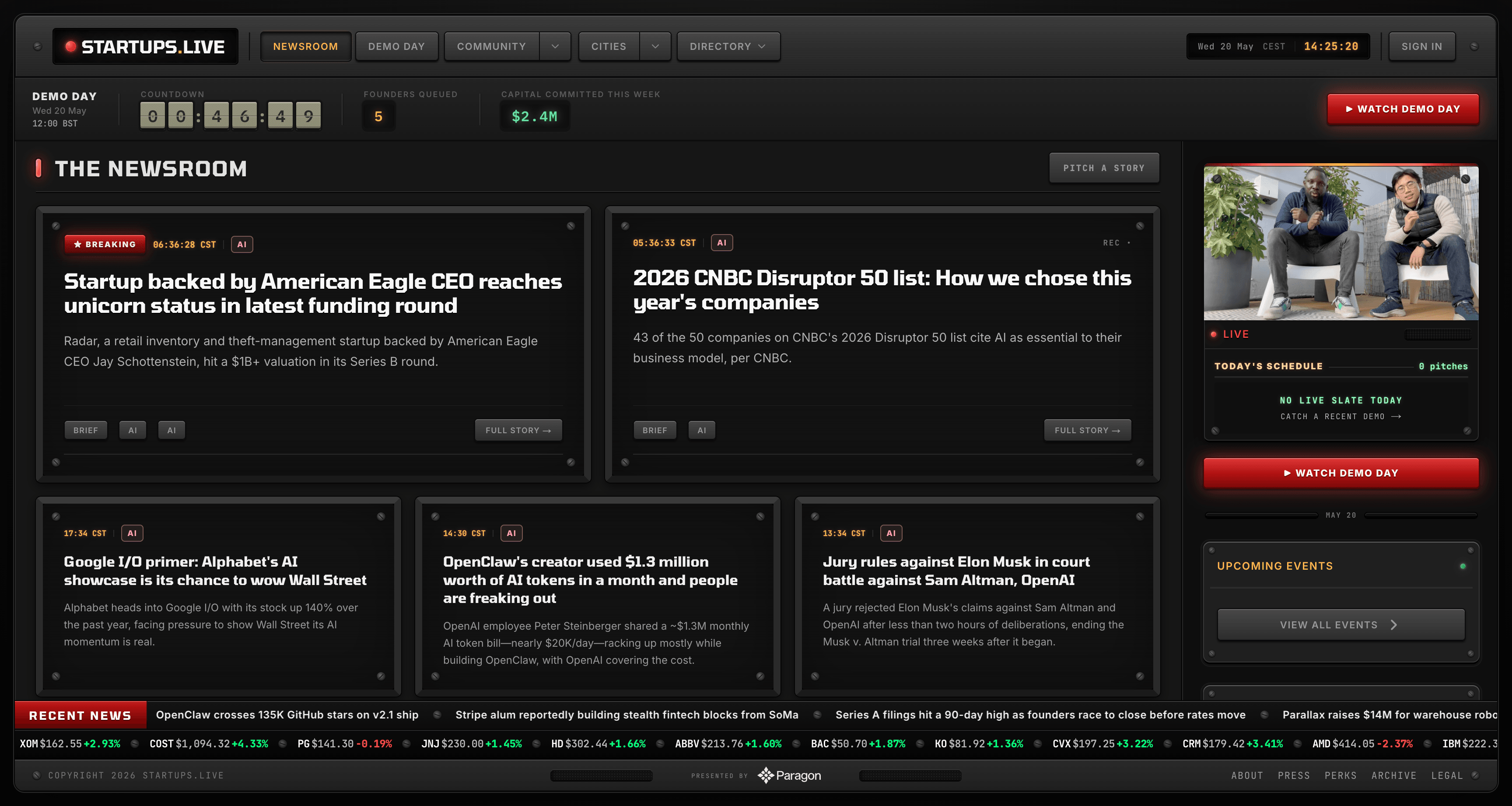The image size is (1512, 806).
Task: Open the Google I/O primer headline
Action: 215,571
